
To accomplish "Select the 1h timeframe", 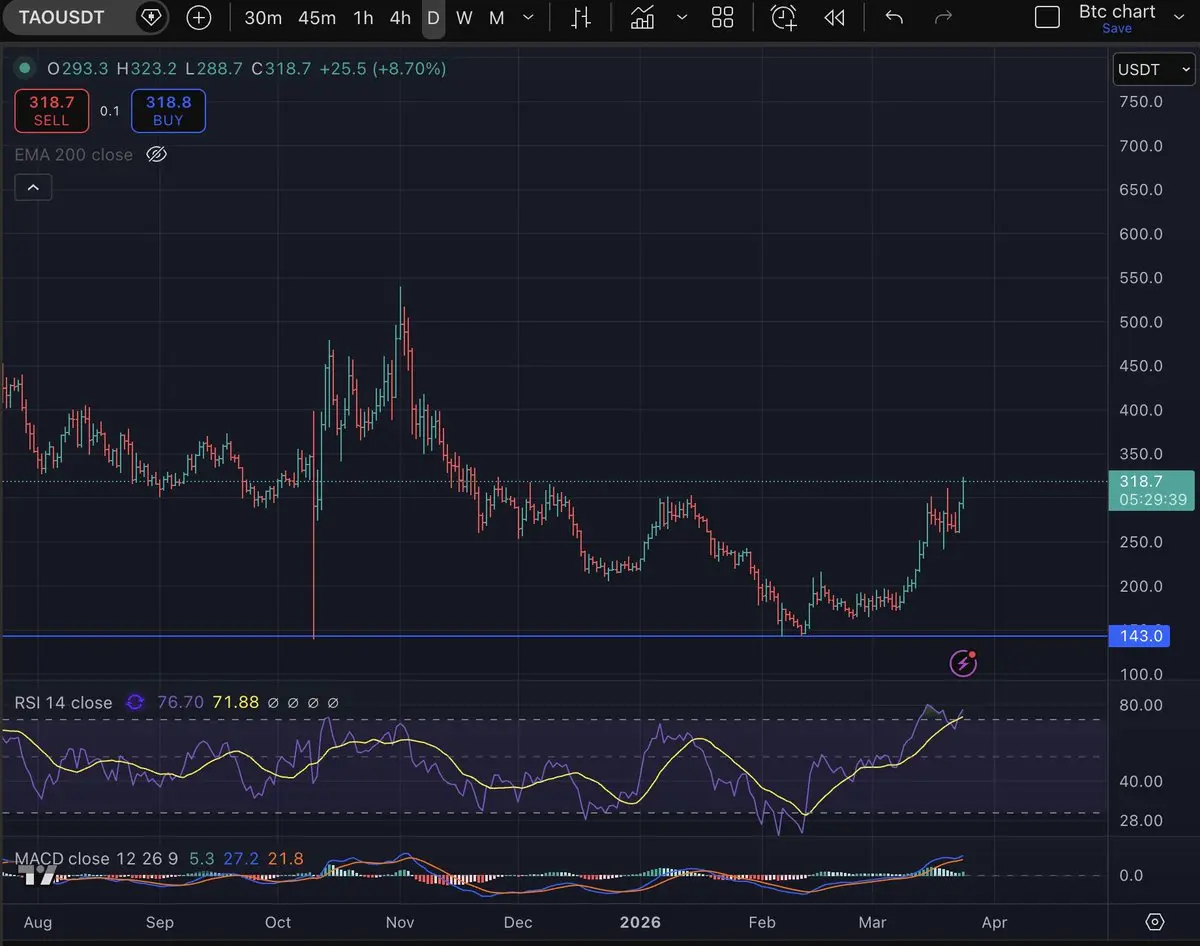I will click(363, 18).
